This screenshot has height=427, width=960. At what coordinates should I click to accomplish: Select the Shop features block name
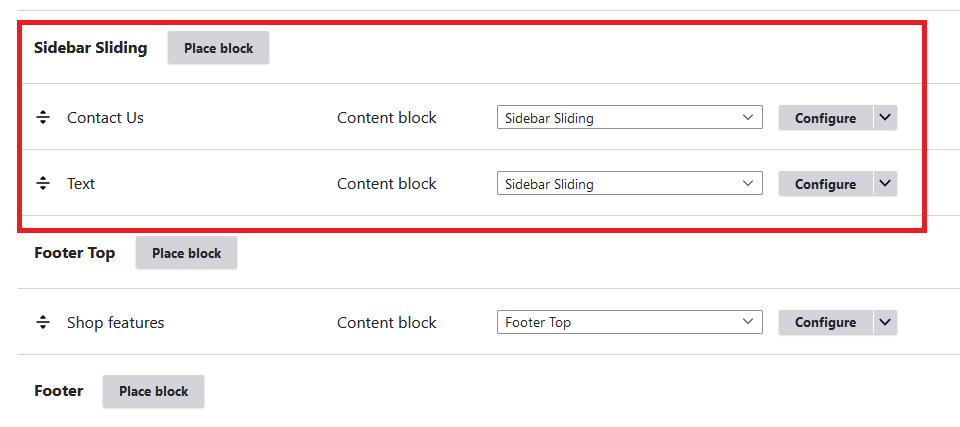pos(115,323)
